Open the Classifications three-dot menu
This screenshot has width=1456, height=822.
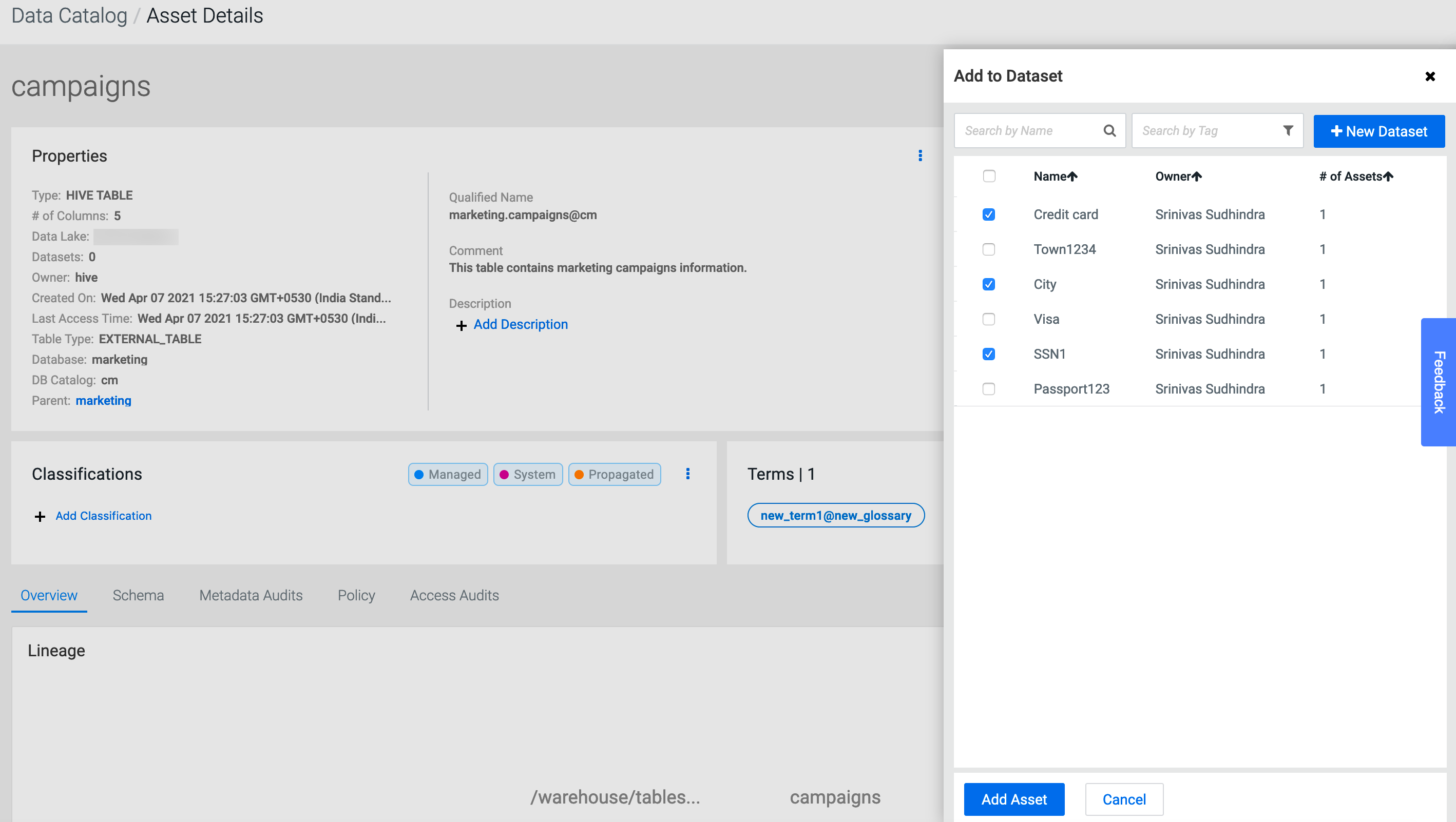[x=688, y=474]
